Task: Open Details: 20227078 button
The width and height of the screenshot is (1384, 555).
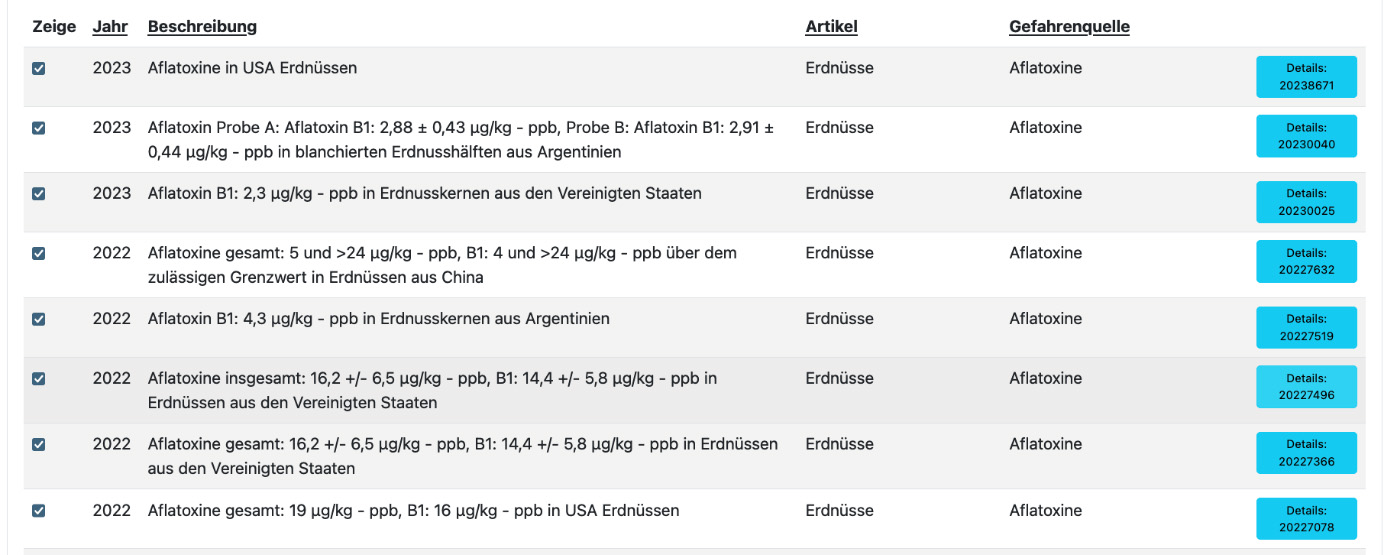Action: tap(1306, 518)
